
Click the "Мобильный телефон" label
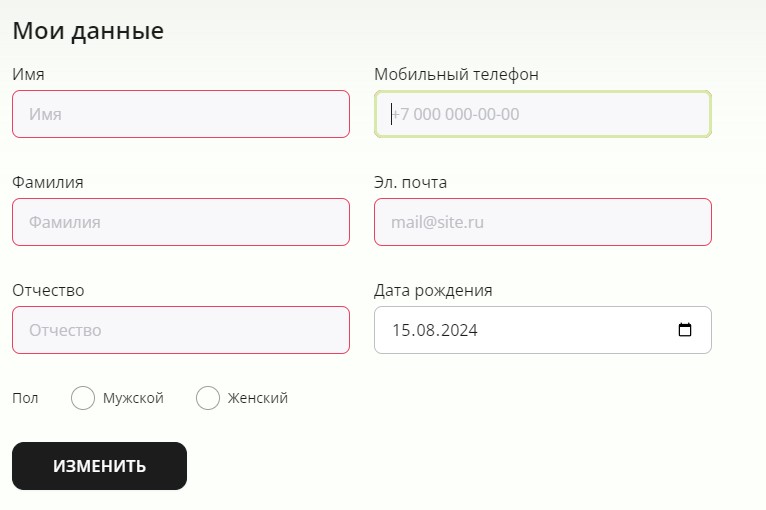pyautogui.click(x=456, y=74)
